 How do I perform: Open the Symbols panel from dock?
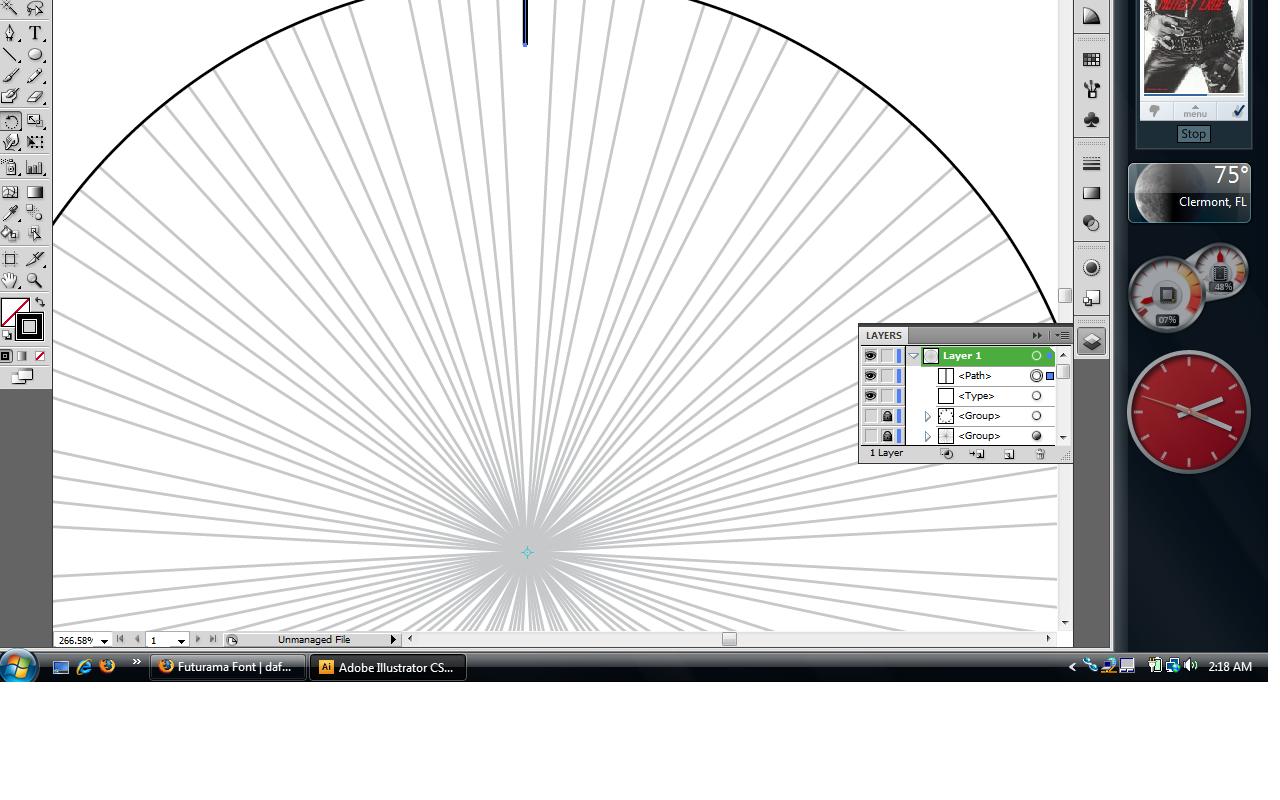[1091, 120]
